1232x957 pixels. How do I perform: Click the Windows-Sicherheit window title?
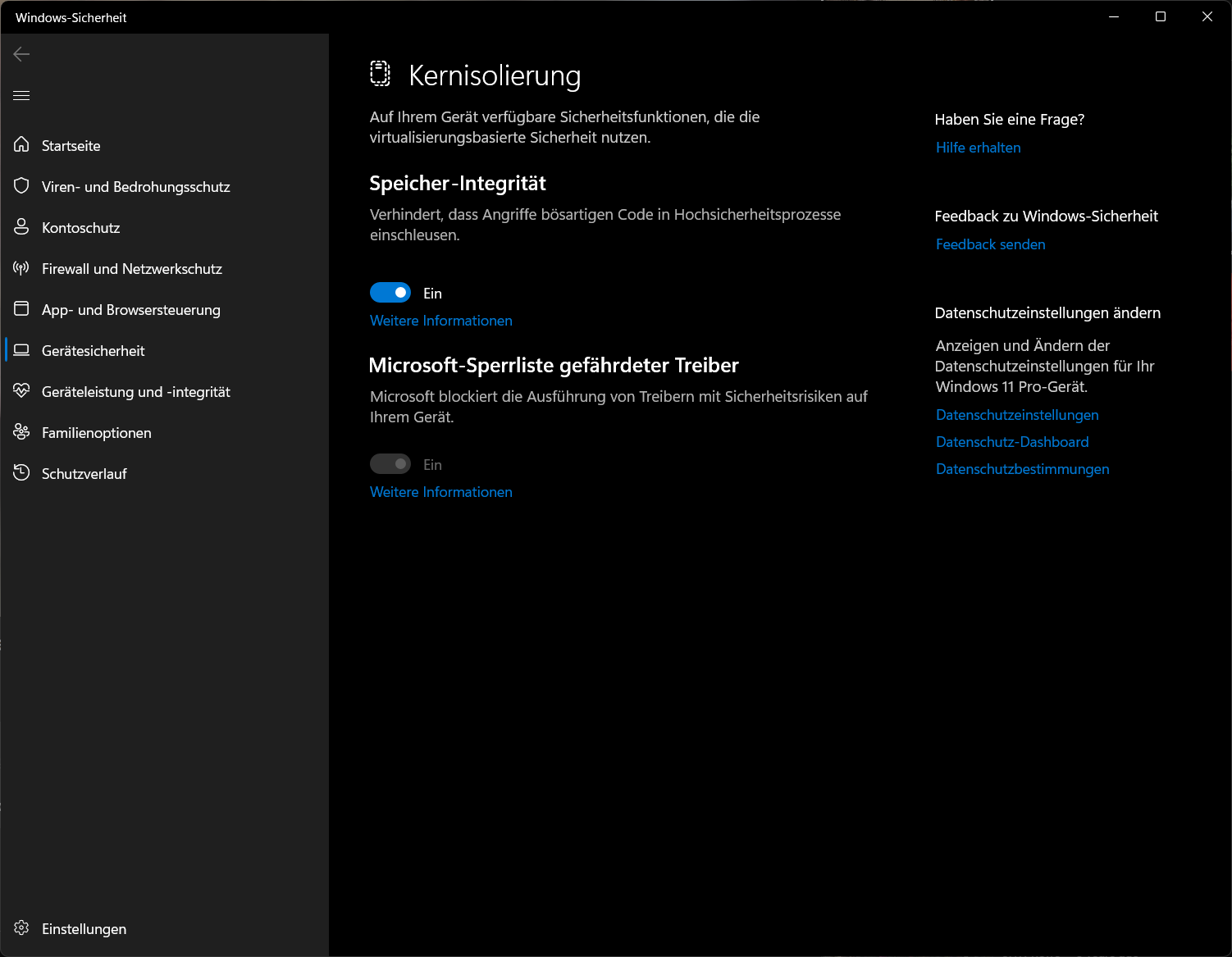click(71, 17)
